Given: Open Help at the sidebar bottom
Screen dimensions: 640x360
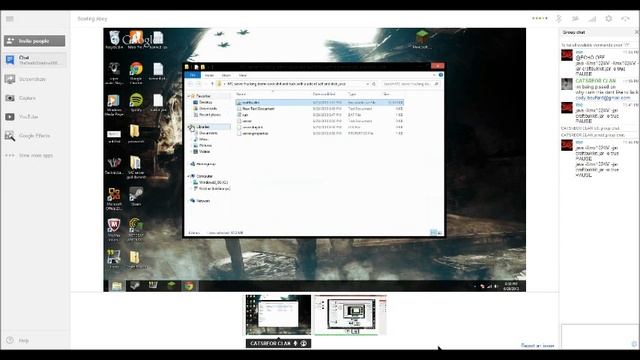Looking at the screenshot, I should pyautogui.click(x=17, y=340).
